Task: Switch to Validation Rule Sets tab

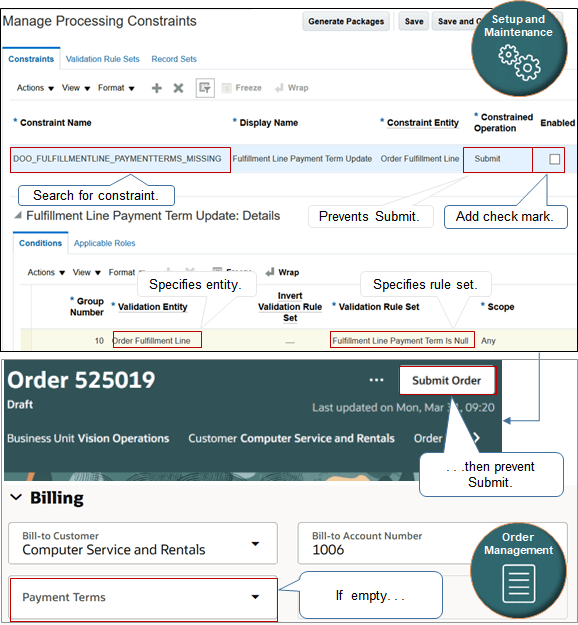Action: click(x=102, y=59)
